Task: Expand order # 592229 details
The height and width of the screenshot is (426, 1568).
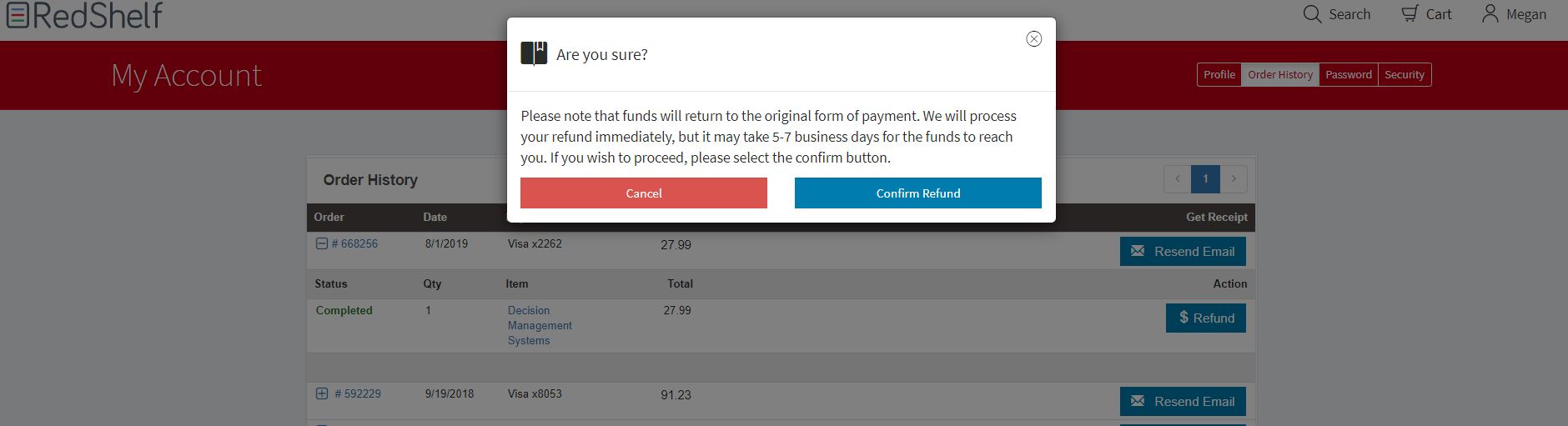Action: pyautogui.click(x=321, y=393)
